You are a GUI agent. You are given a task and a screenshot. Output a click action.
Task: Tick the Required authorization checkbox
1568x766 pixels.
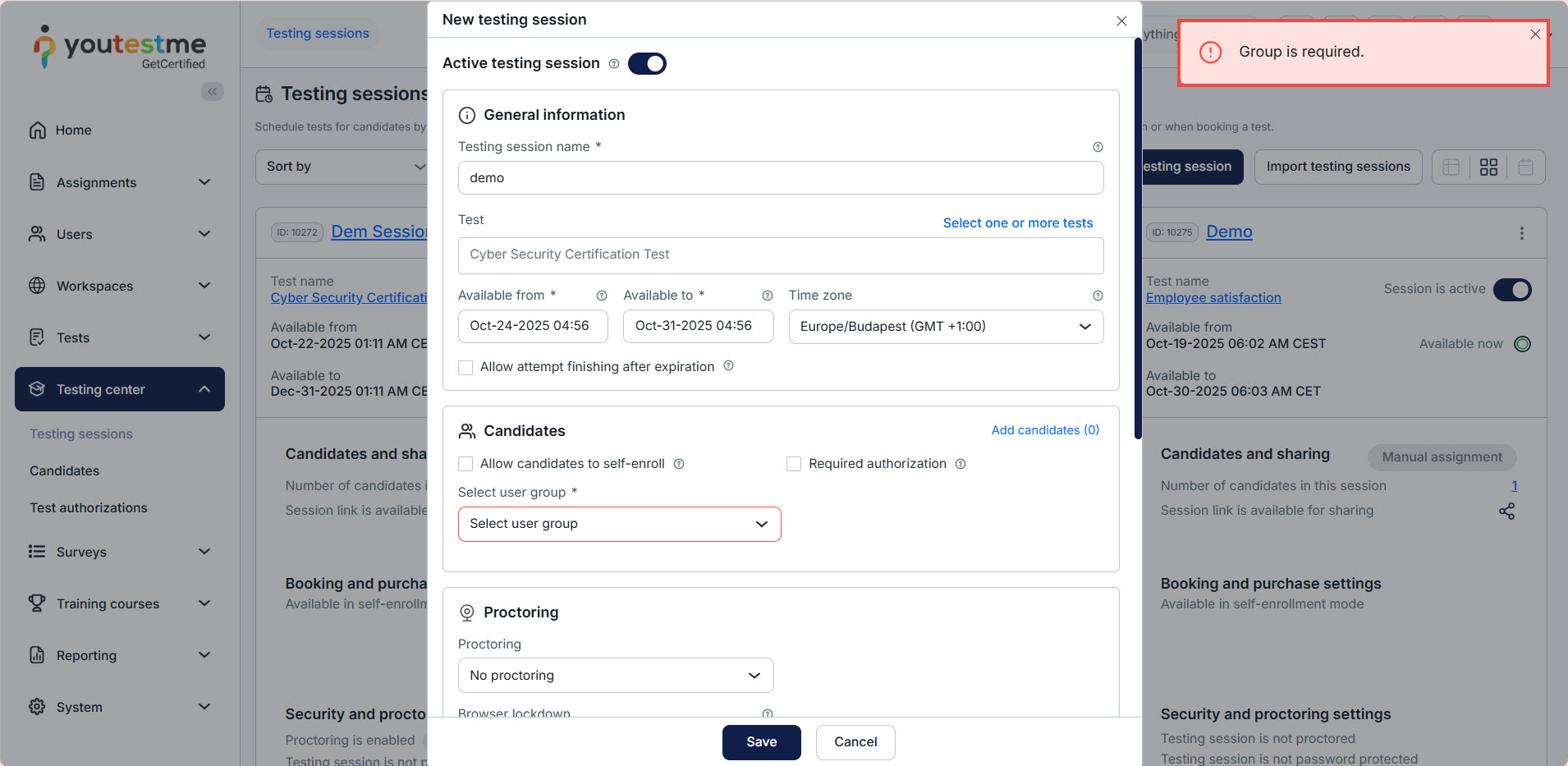[794, 464]
